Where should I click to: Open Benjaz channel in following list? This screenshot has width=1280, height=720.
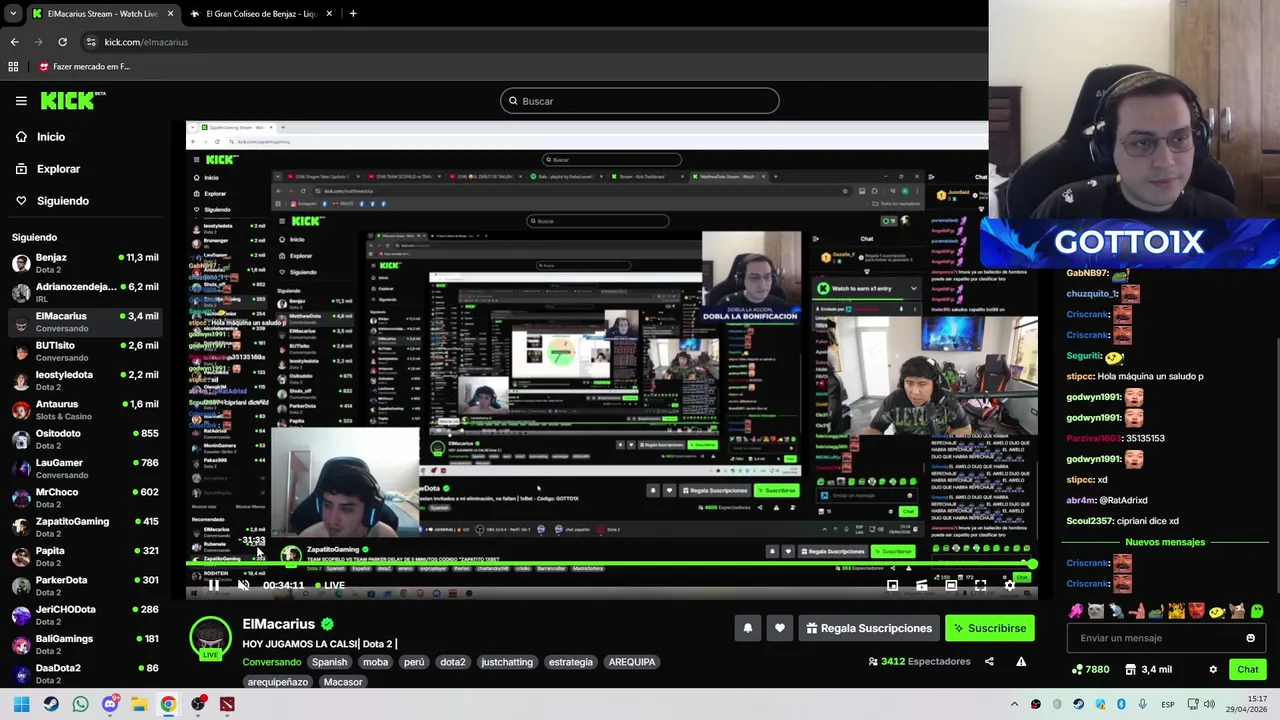pyautogui.click(x=85, y=263)
